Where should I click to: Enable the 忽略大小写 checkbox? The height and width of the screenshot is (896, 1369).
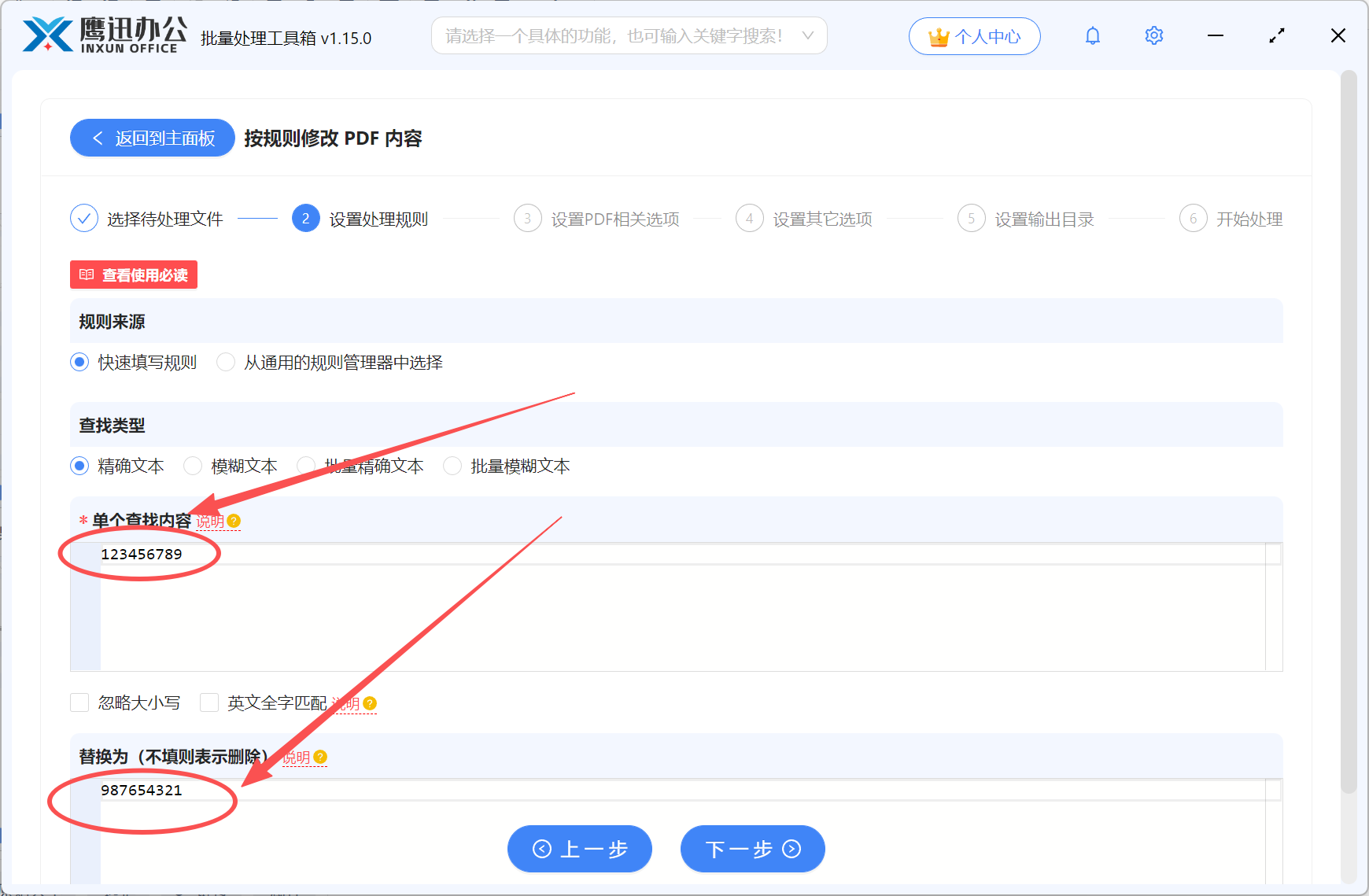click(79, 702)
